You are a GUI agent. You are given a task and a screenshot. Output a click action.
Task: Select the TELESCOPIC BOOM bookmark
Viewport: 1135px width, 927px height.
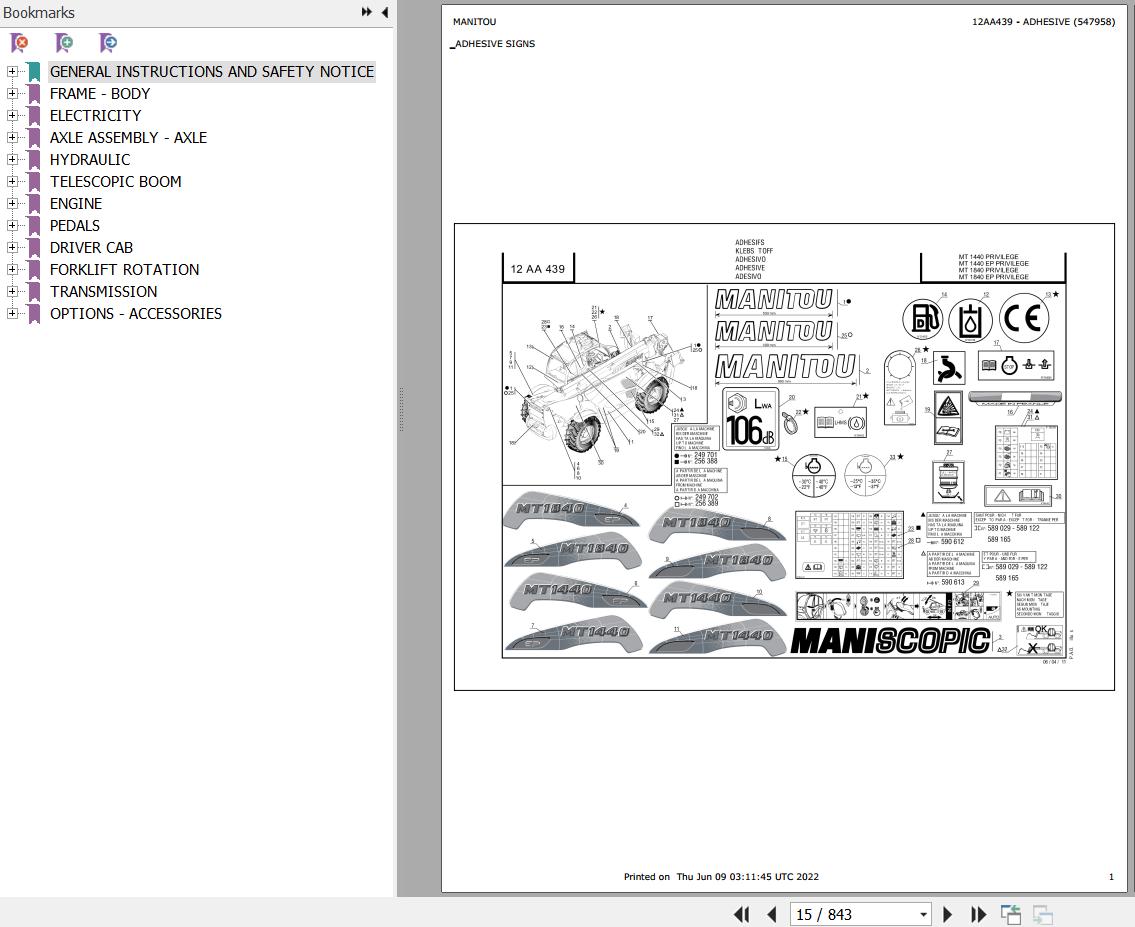(x=116, y=182)
